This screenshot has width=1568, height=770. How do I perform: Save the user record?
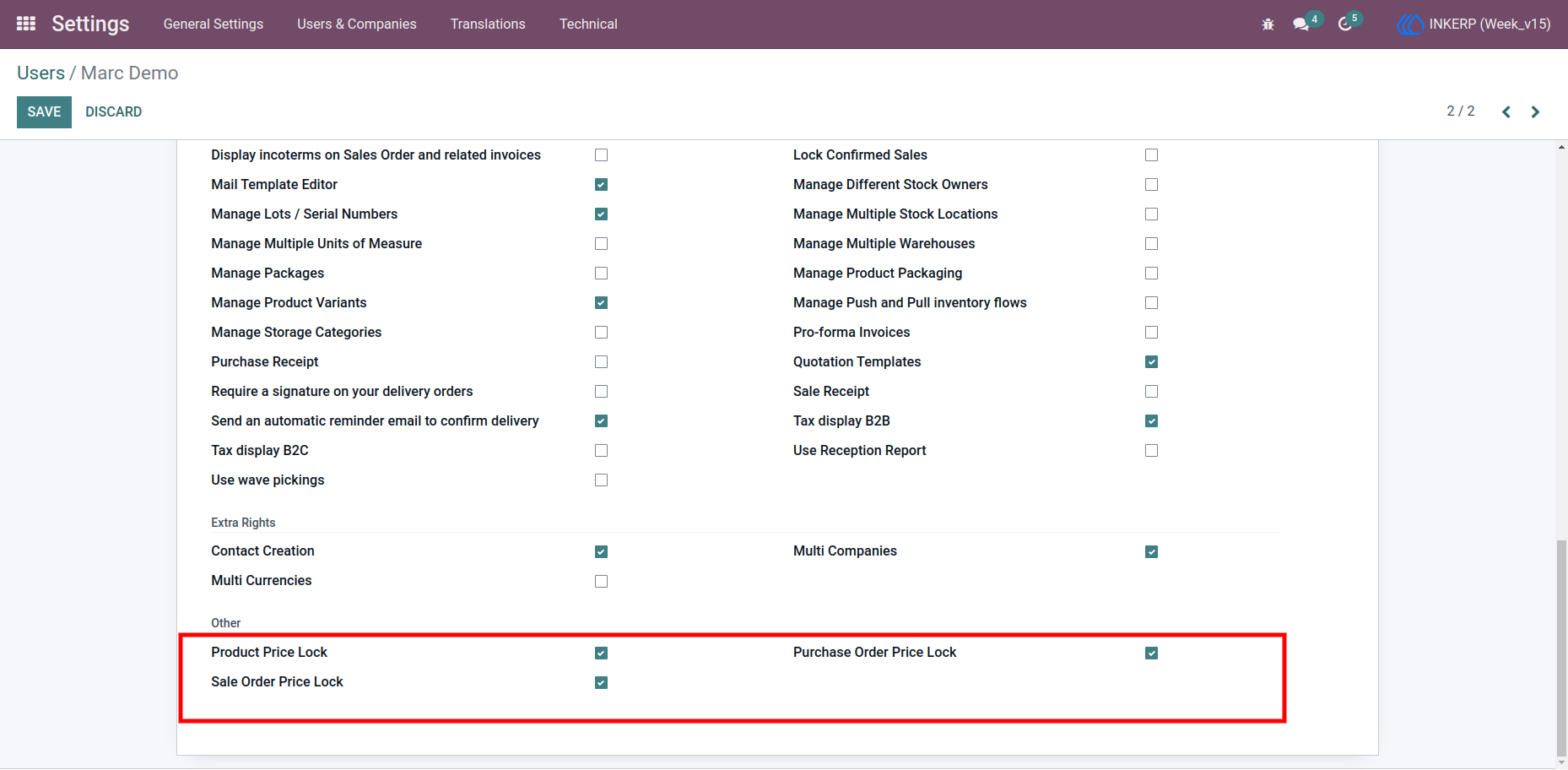click(x=44, y=111)
